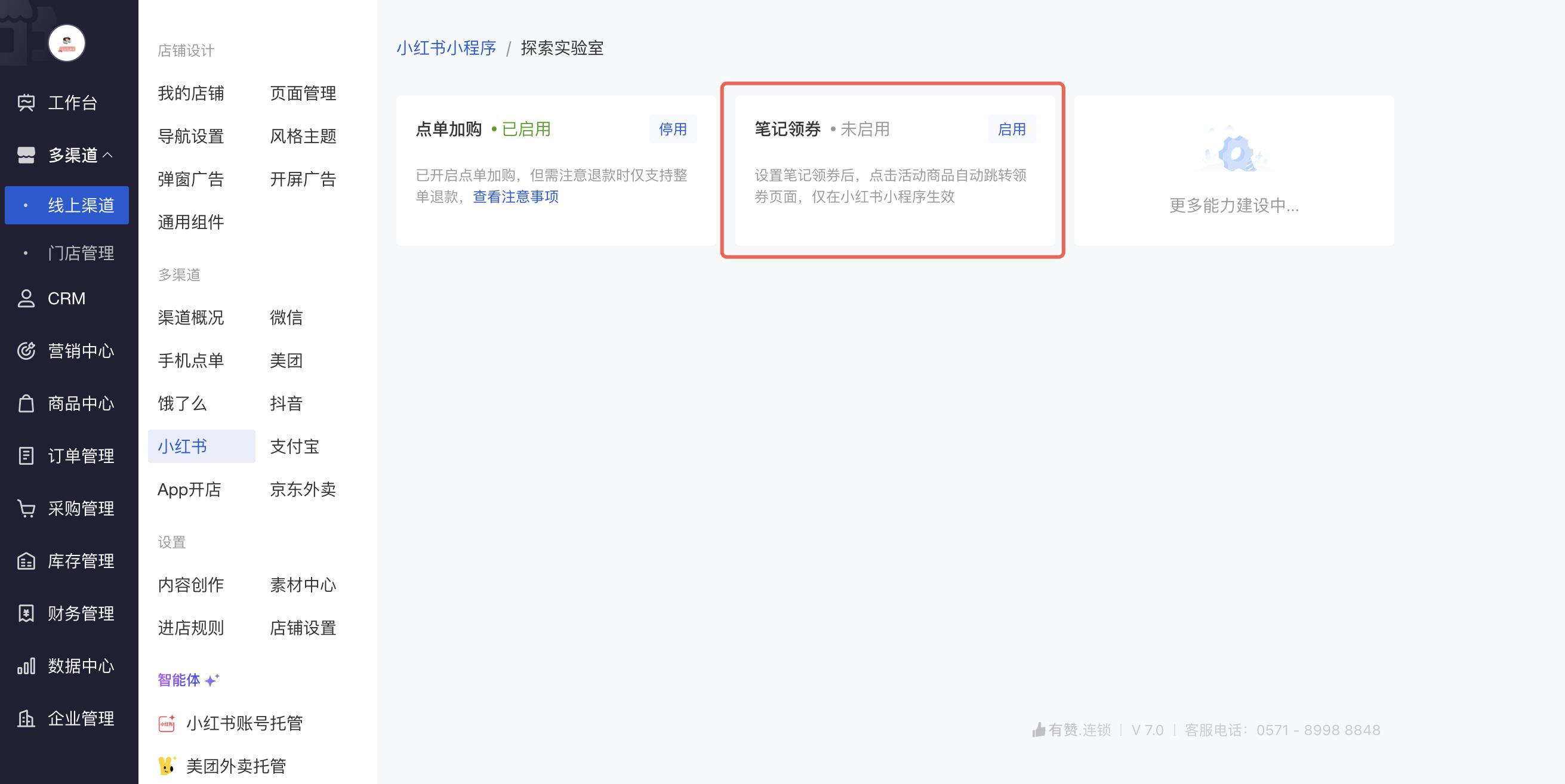Image resolution: width=1565 pixels, height=784 pixels.
Task: Open 订单管理 document icon
Action: (x=26, y=455)
